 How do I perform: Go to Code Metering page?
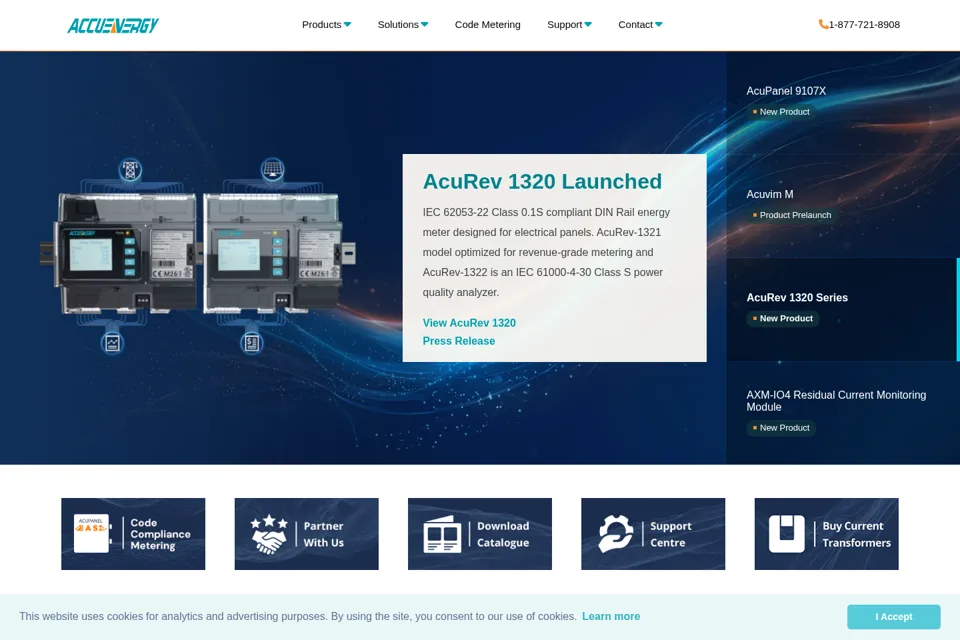(x=487, y=24)
